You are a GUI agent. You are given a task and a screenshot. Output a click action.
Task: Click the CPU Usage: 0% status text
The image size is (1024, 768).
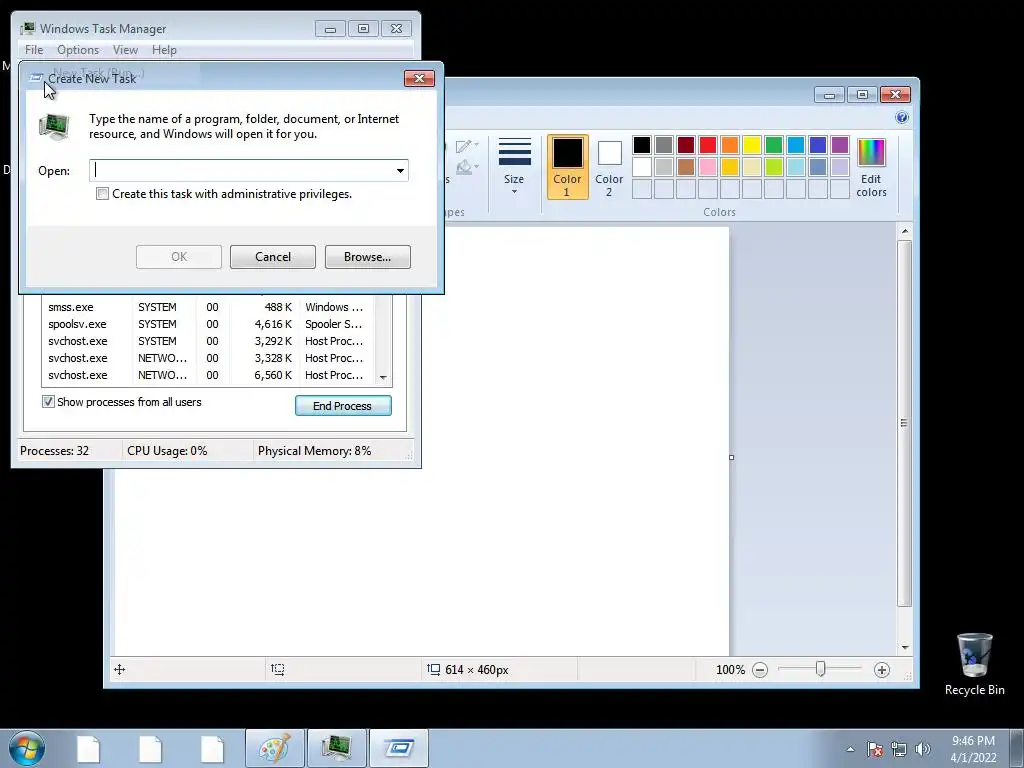click(167, 451)
